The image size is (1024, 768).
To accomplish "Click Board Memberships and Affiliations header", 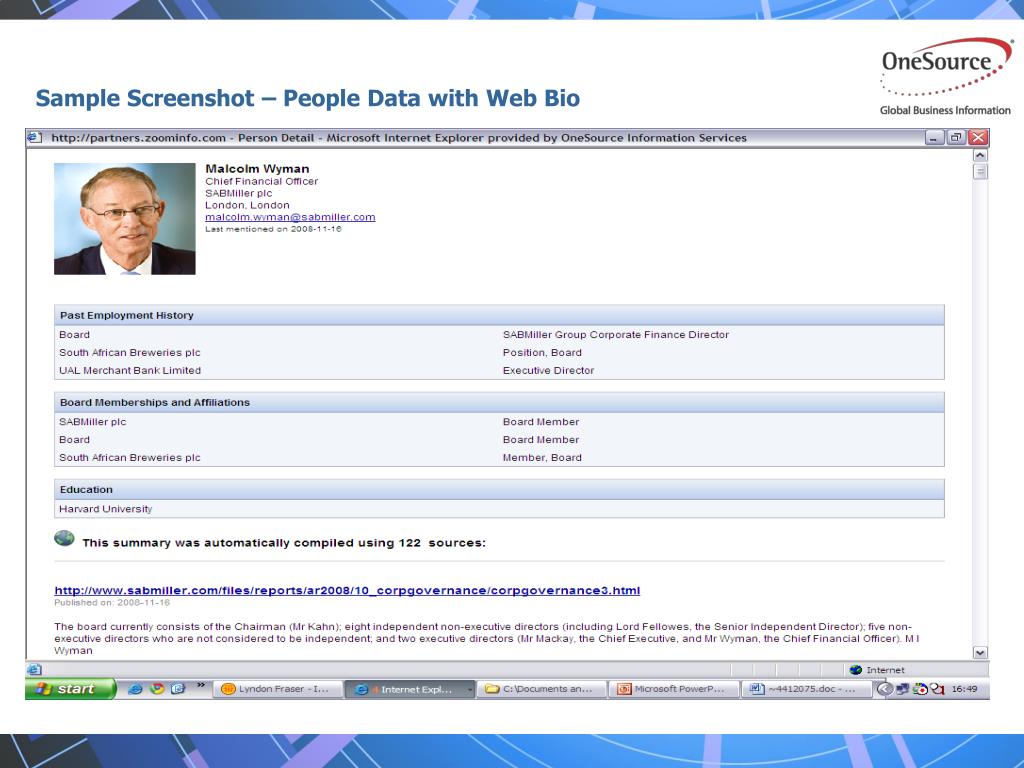I will click(x=499, y=402).
